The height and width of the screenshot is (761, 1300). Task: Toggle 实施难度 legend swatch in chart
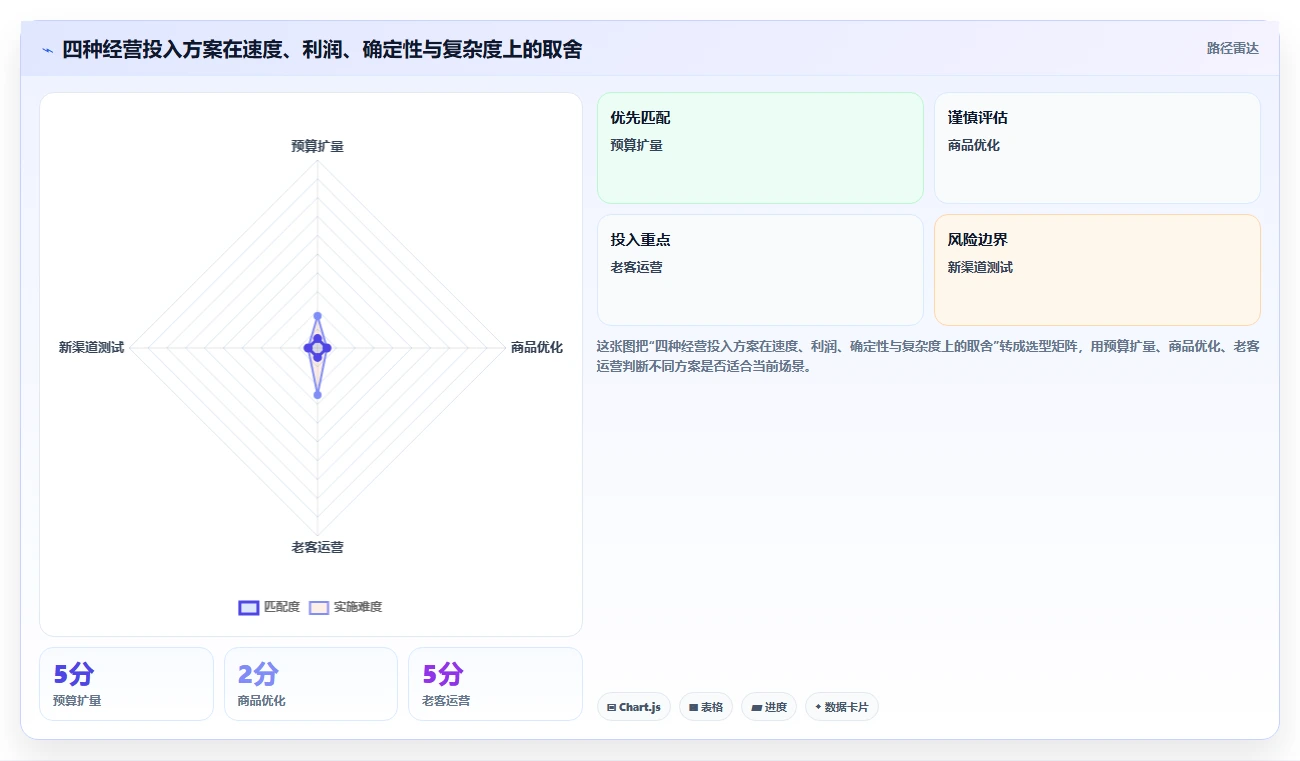click(319, 607)
